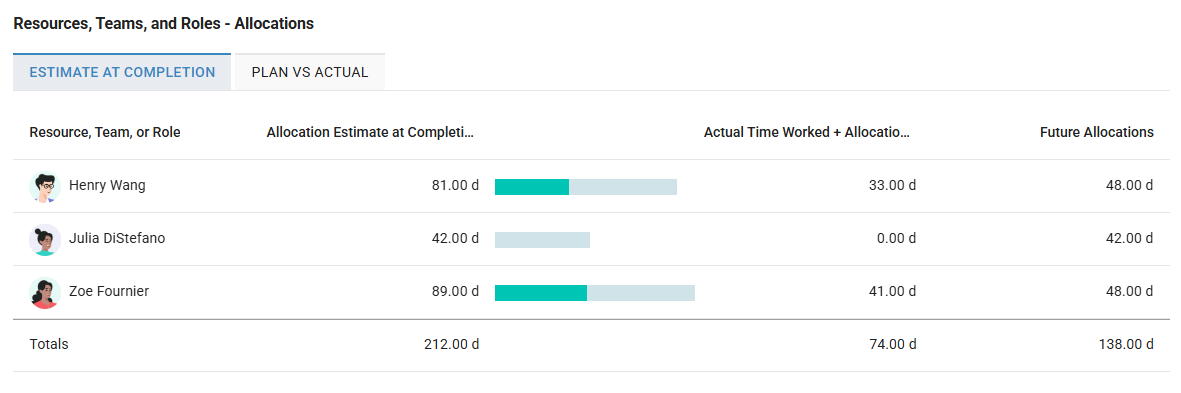Sort by Future Allocations column header
Screen dimensions: 1181x393
[1097, 133]
